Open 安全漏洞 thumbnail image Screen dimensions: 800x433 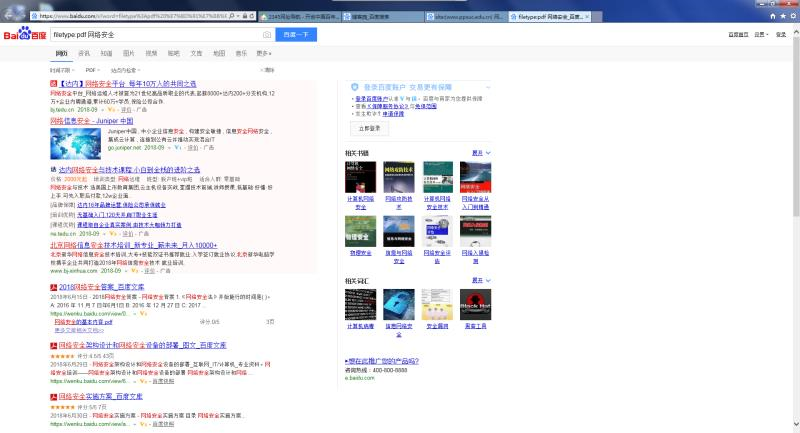437,304
